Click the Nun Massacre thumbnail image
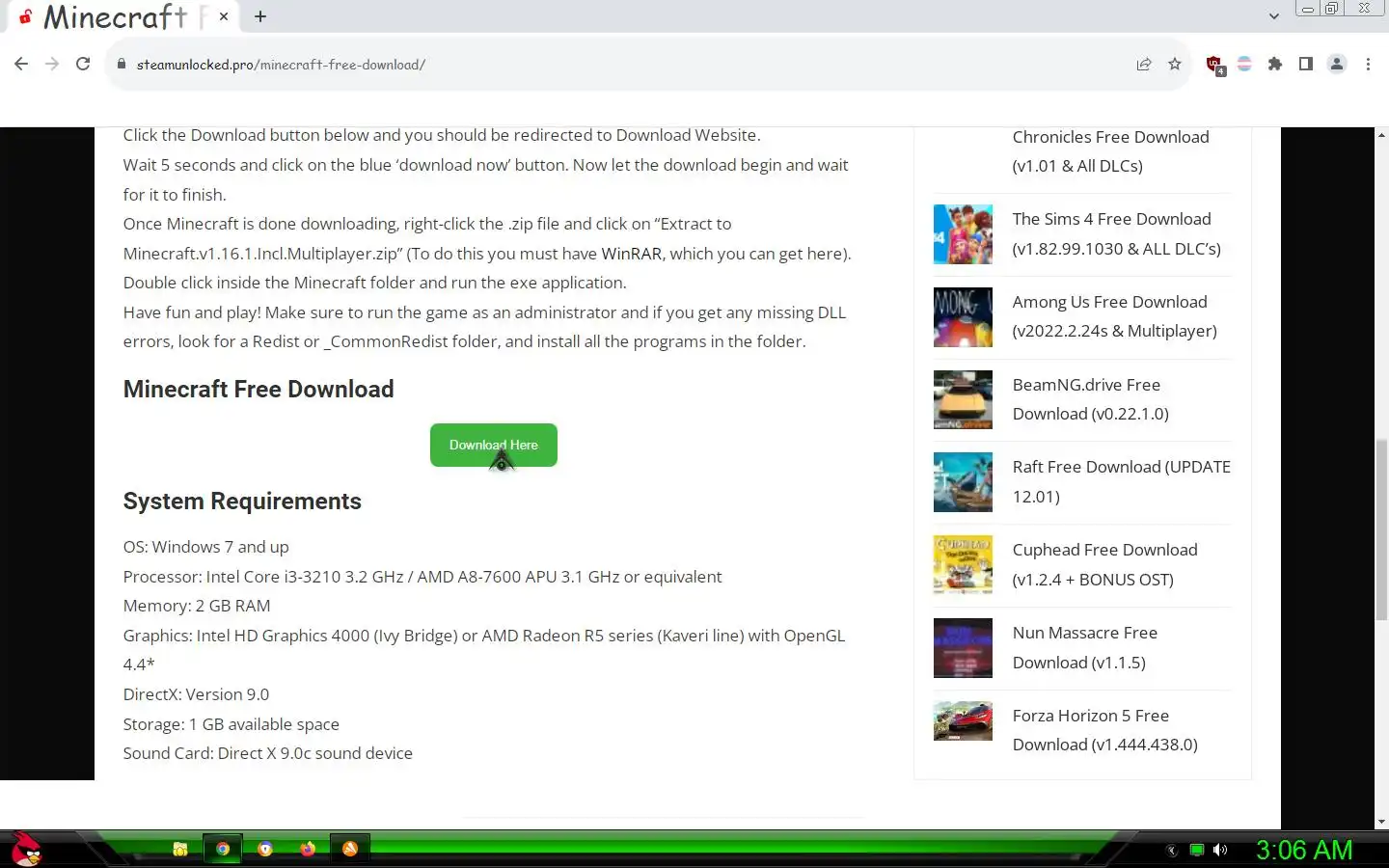Viewport: 1389px width, 868px height. pyautogui.click(x=963, y=648)
